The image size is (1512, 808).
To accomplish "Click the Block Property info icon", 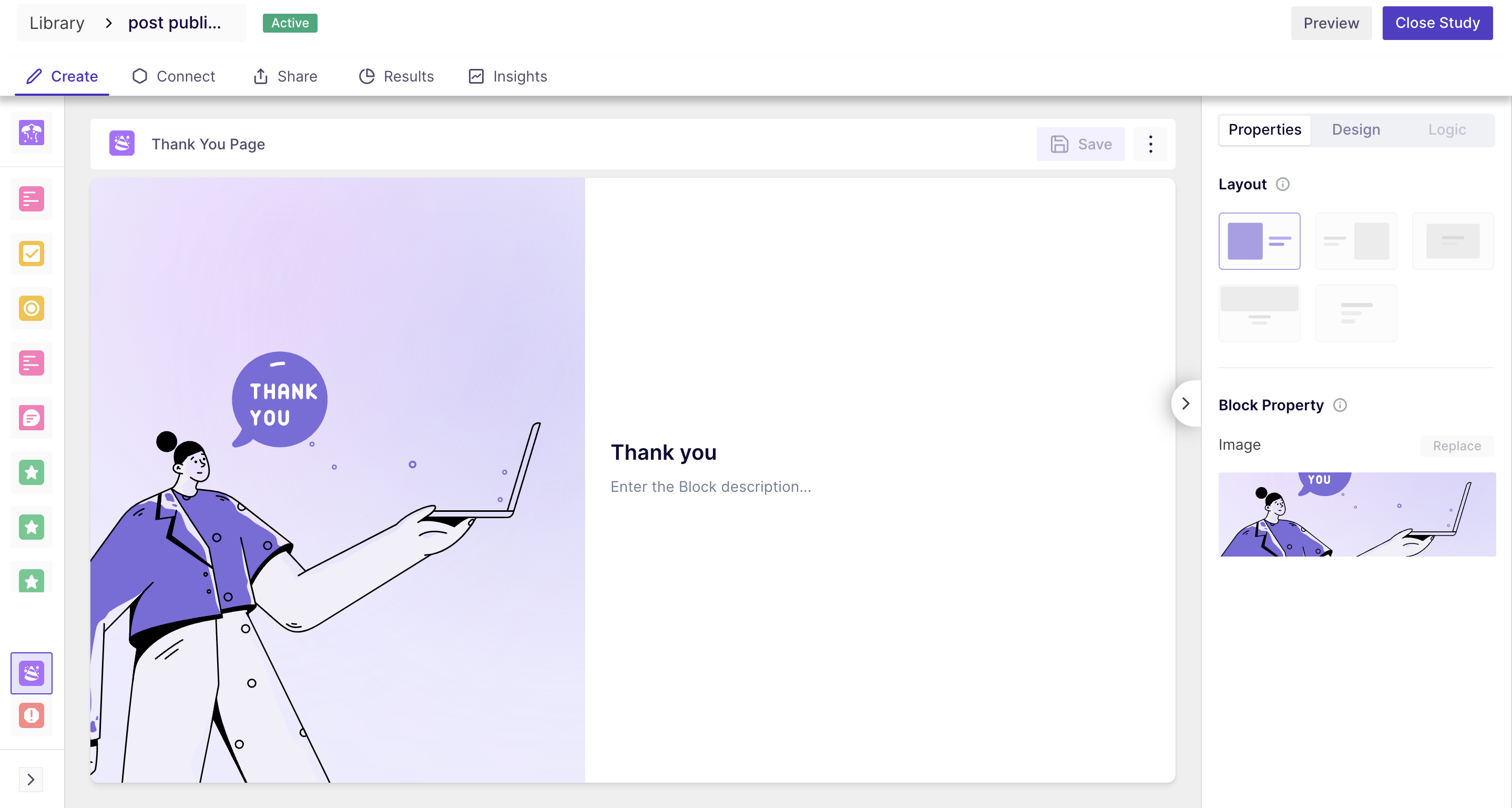I will pyautogui.click(x=1340, y=405).
